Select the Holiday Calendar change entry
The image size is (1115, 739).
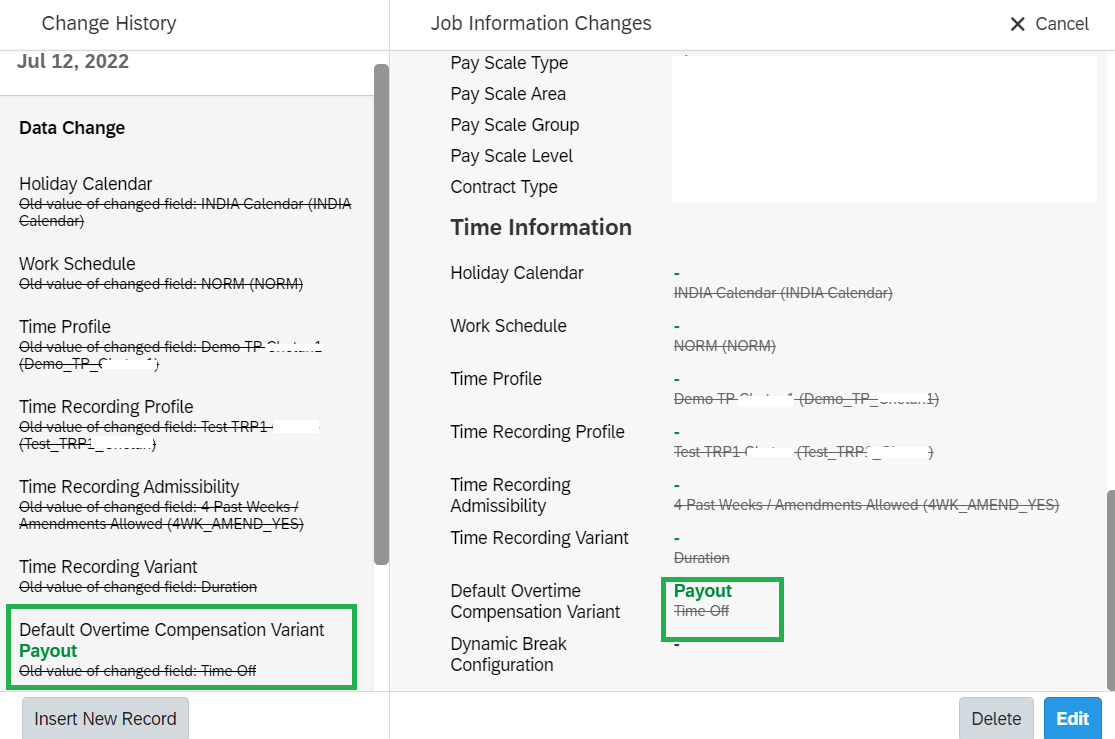[186, 202]
